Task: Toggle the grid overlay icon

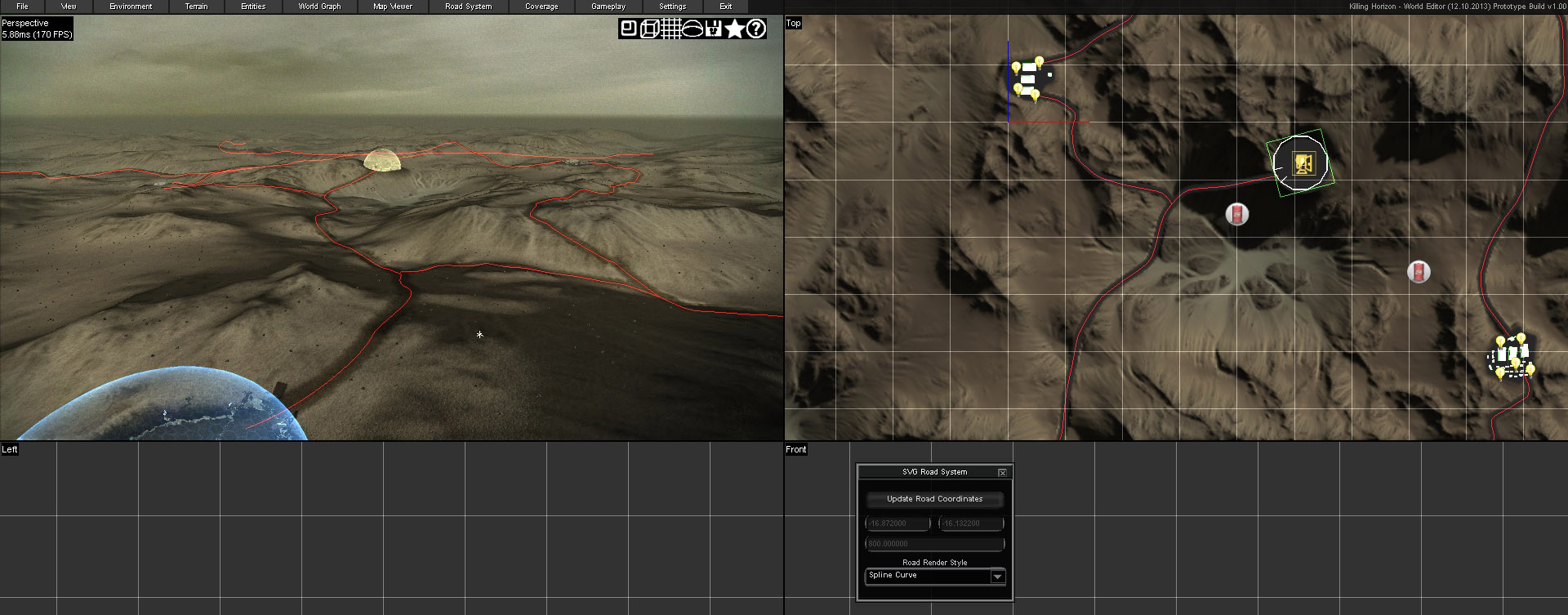Action: tap(670, 29)
